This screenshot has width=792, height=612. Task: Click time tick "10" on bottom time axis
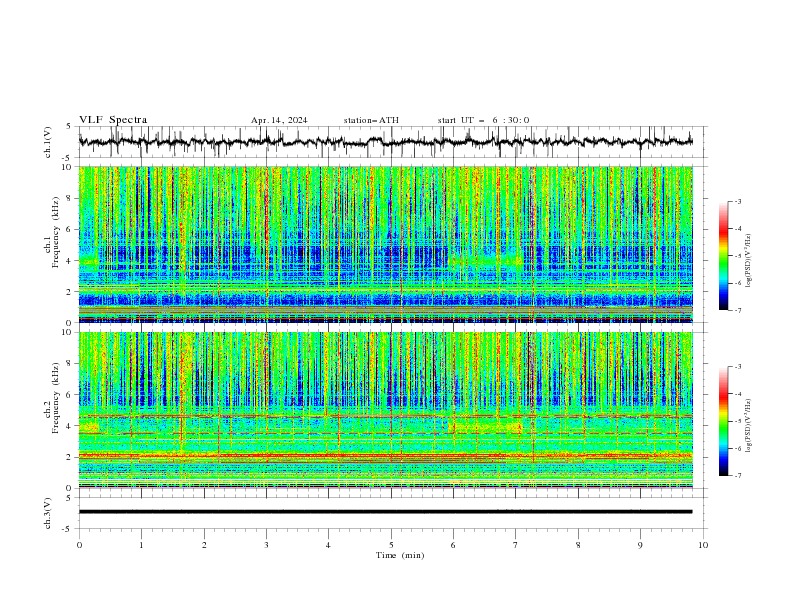click(703, 545)
